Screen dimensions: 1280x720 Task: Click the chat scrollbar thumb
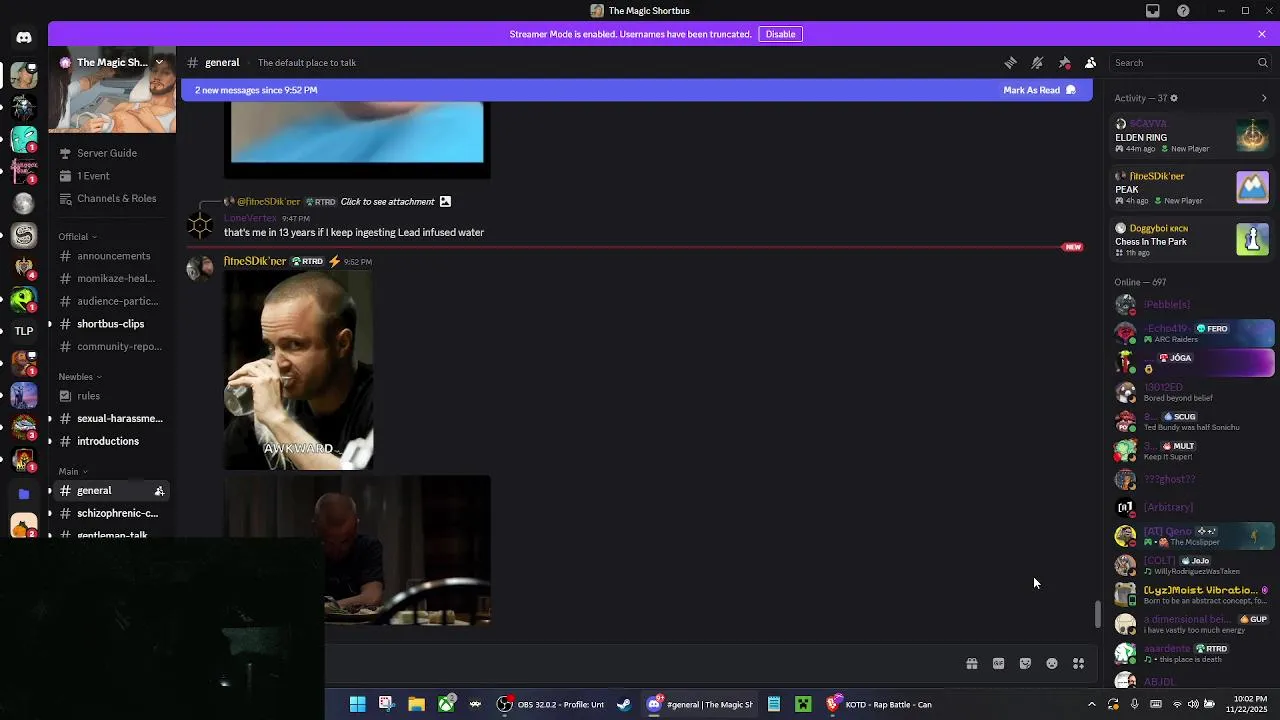click(x=1097, y=614)
